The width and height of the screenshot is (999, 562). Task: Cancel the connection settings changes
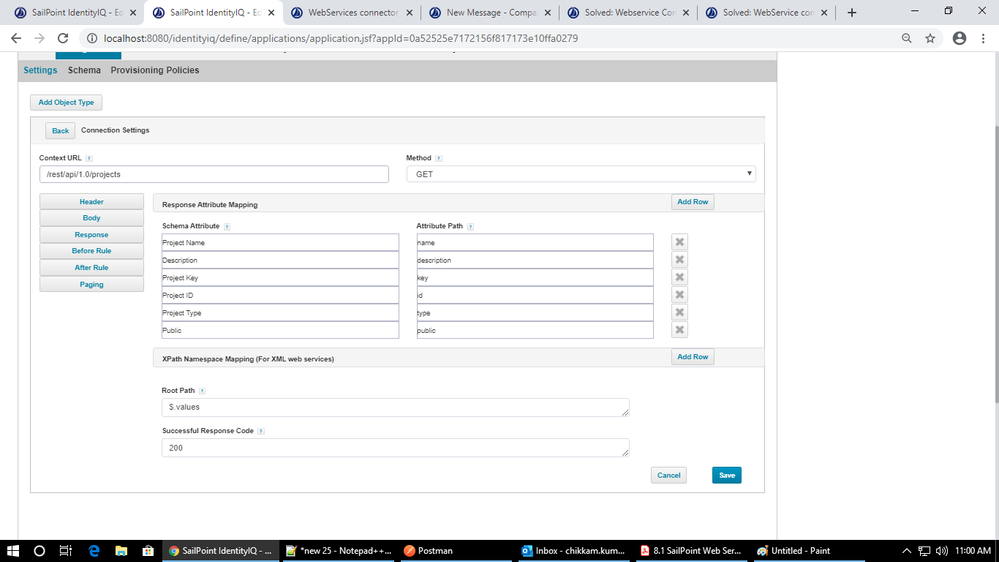click(x=668, y=475)
